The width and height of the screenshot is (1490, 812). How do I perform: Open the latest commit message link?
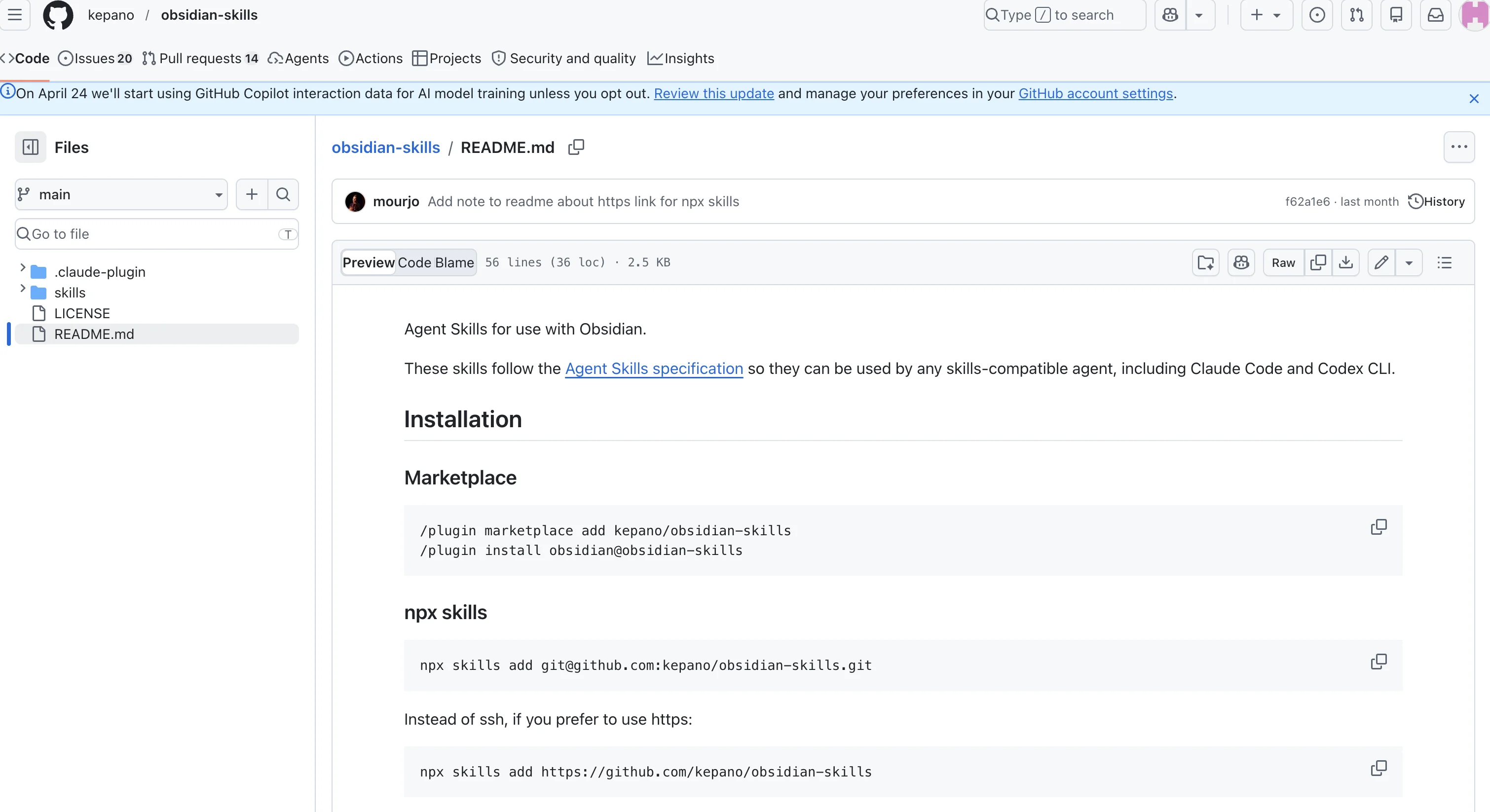(584, 202)
